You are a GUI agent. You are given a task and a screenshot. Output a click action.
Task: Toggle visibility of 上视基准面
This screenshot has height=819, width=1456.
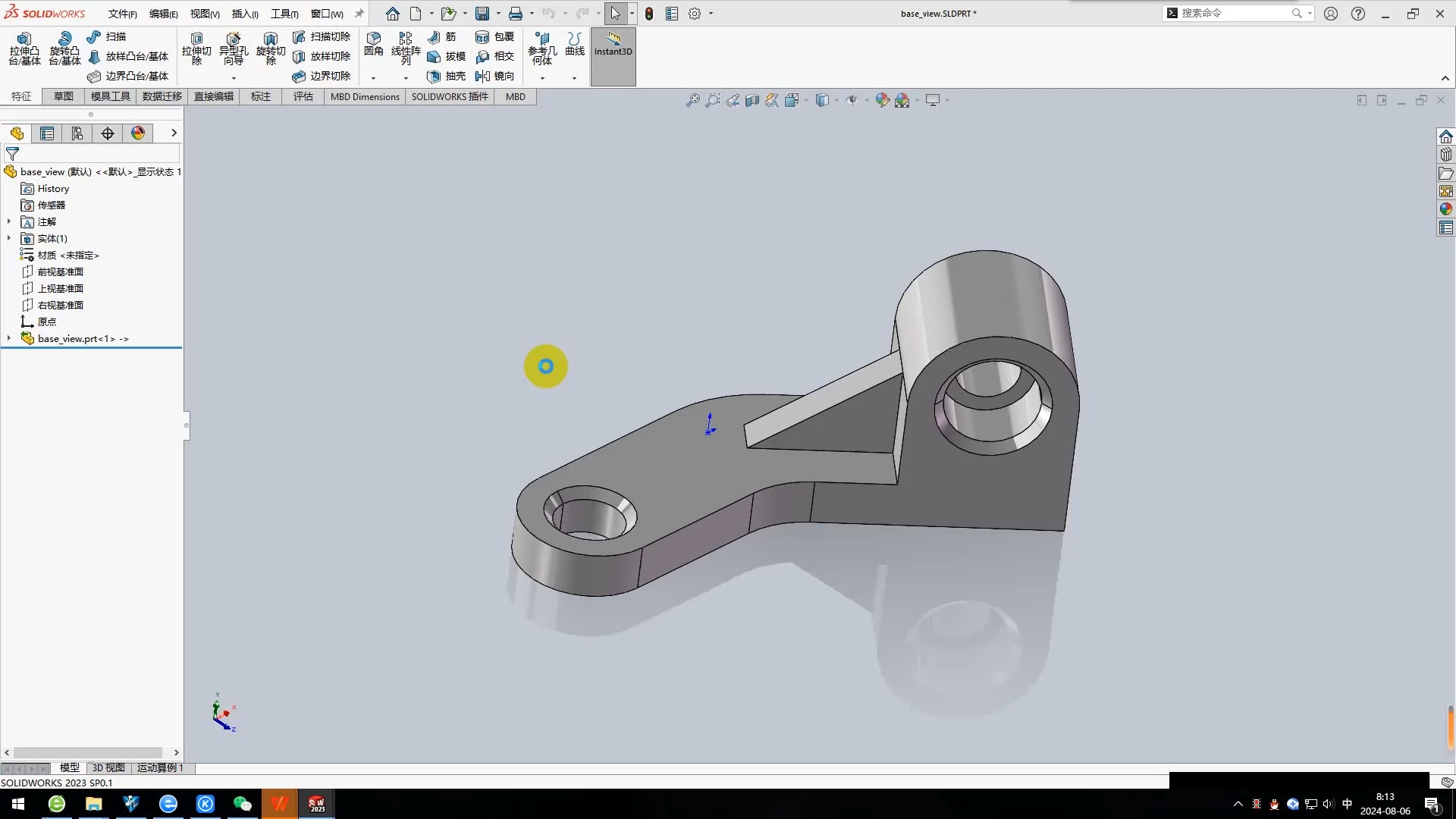(60, 288)
